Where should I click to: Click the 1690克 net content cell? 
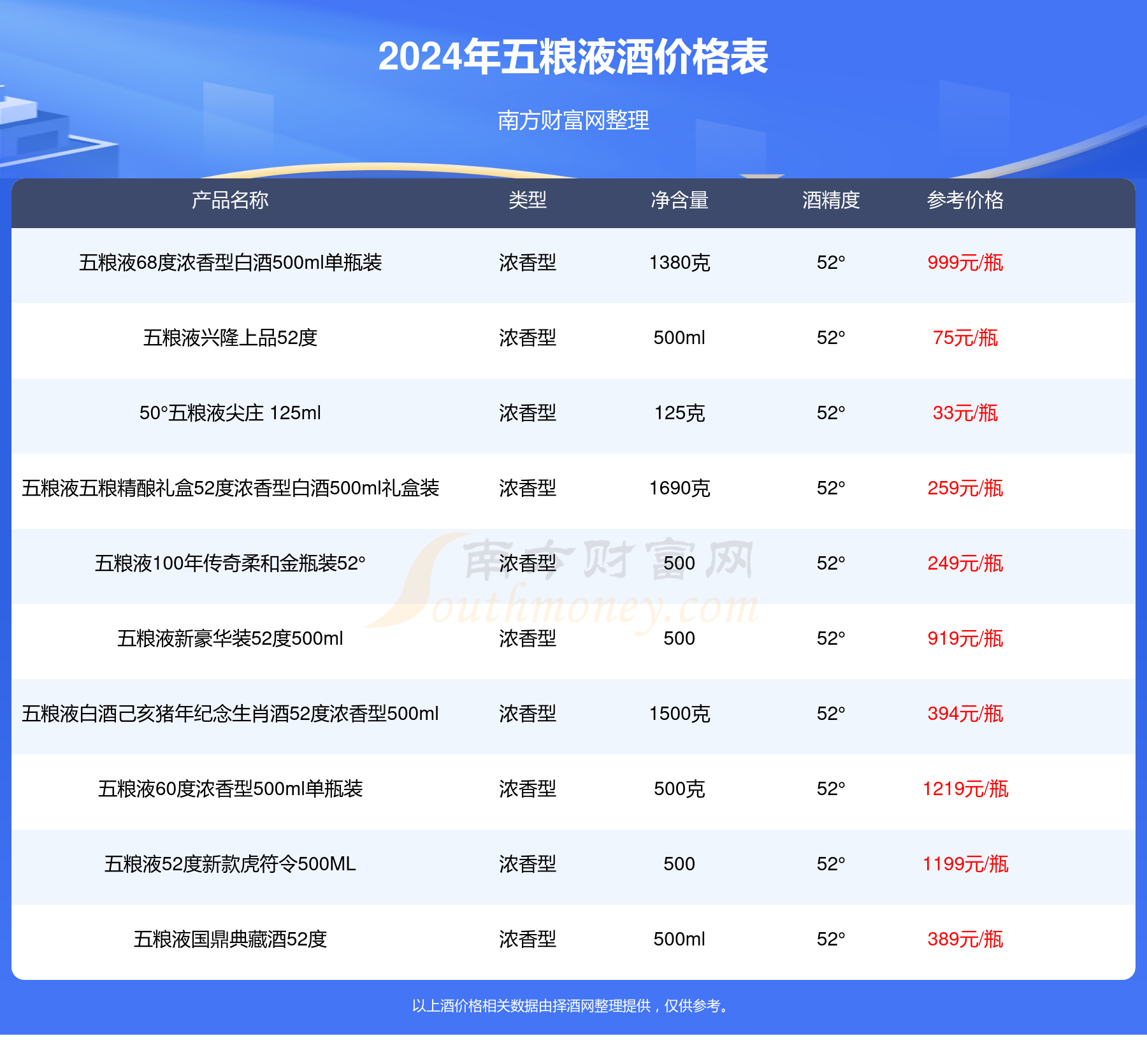679,488
